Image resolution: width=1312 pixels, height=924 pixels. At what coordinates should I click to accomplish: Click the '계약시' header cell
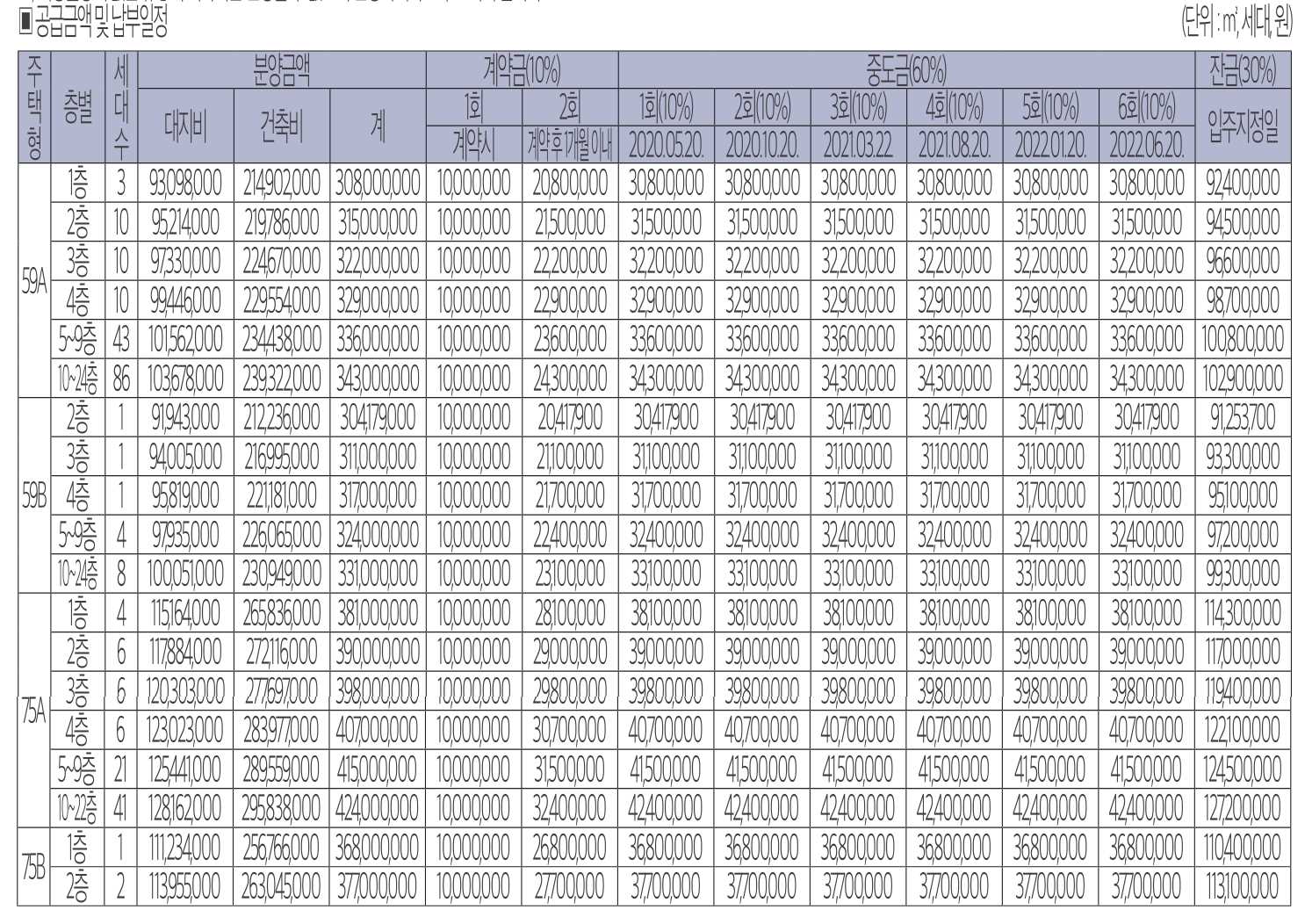coord(474,145)
